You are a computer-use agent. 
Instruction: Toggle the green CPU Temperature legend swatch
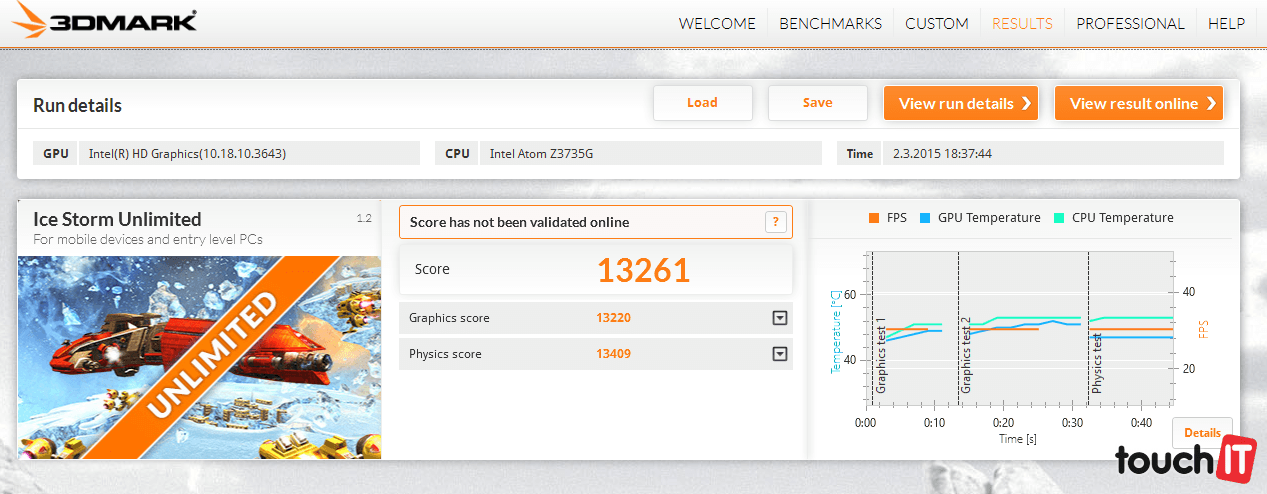(1059, 218)
